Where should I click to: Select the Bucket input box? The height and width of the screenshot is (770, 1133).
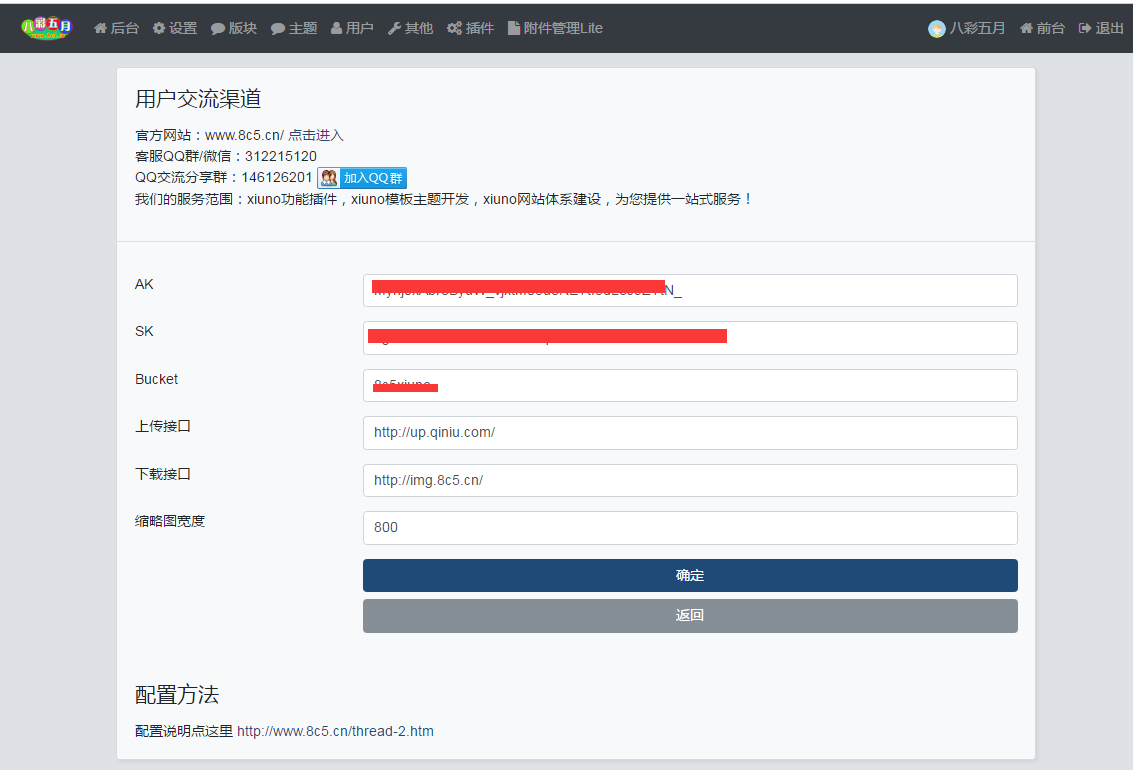click(690, 386)
